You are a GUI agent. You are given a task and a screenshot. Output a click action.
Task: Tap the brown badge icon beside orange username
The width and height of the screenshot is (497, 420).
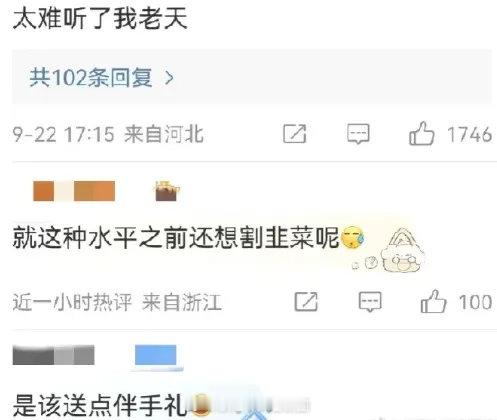click(166, 191)
